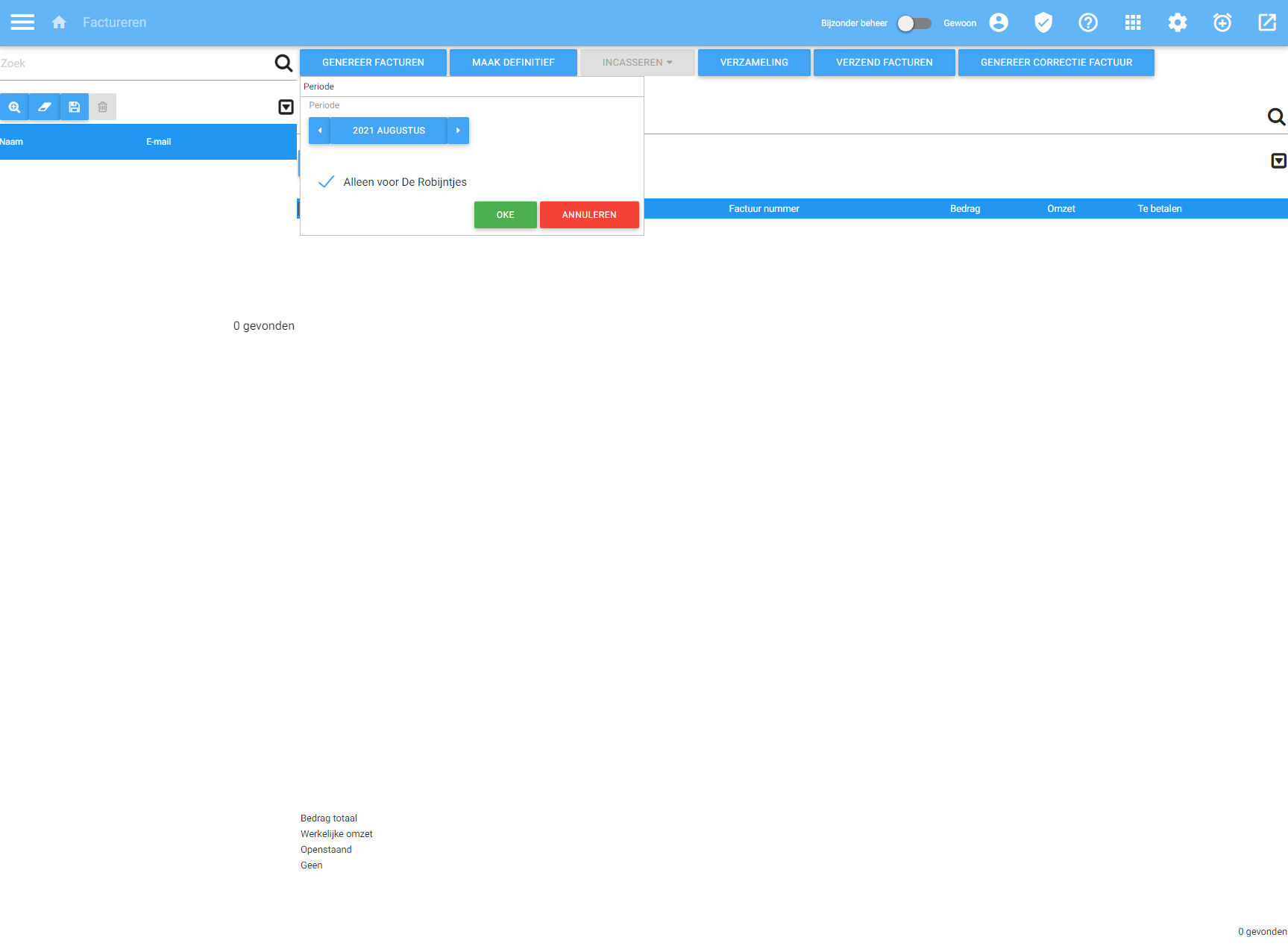Click the alarm clock with plus icon
Image resolution: width=1288 pixels, height=952 pixels.
[1222, 22]
